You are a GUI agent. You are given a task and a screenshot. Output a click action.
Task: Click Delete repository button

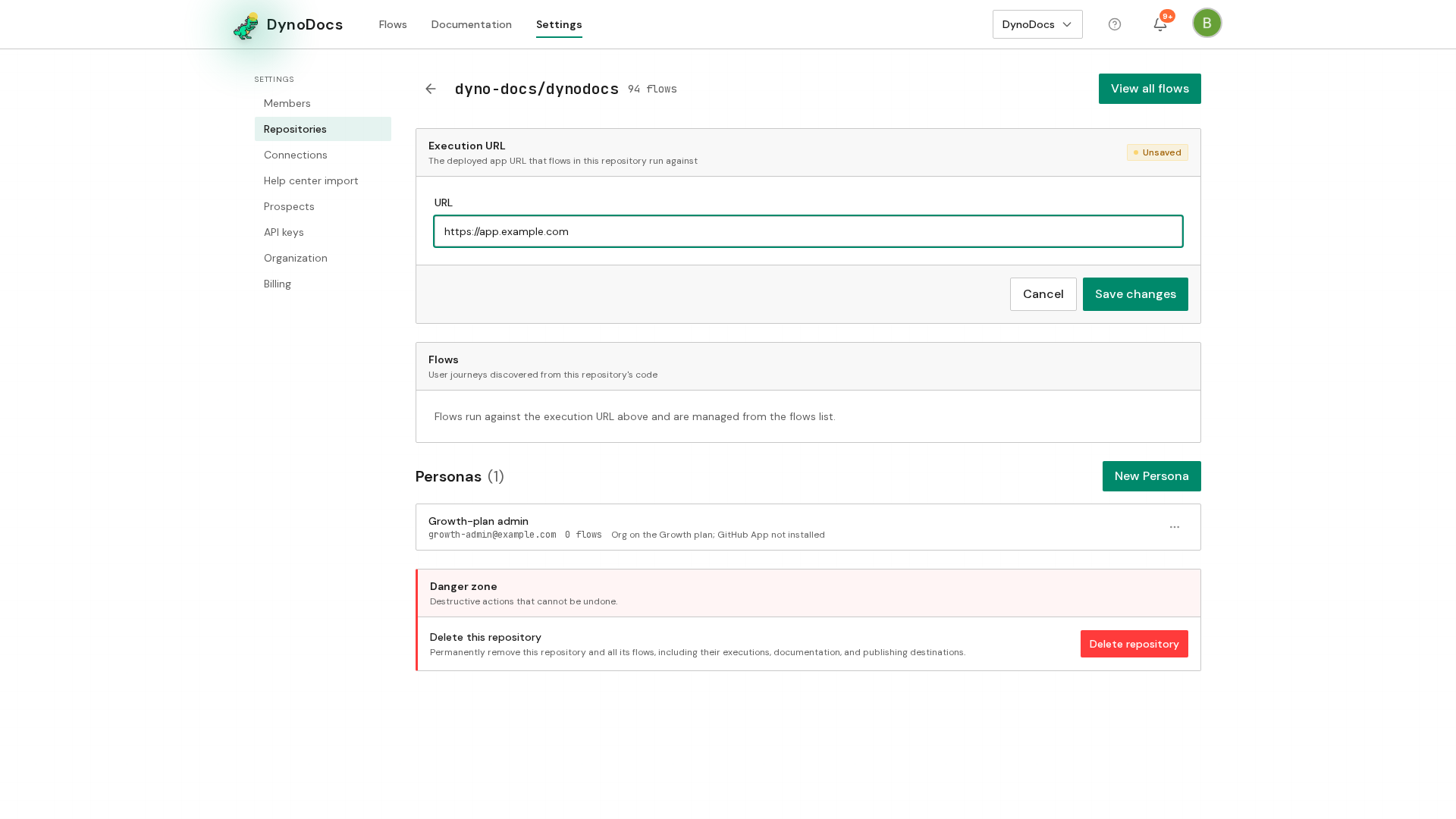pyautogui.click(x=1134, y=644)
